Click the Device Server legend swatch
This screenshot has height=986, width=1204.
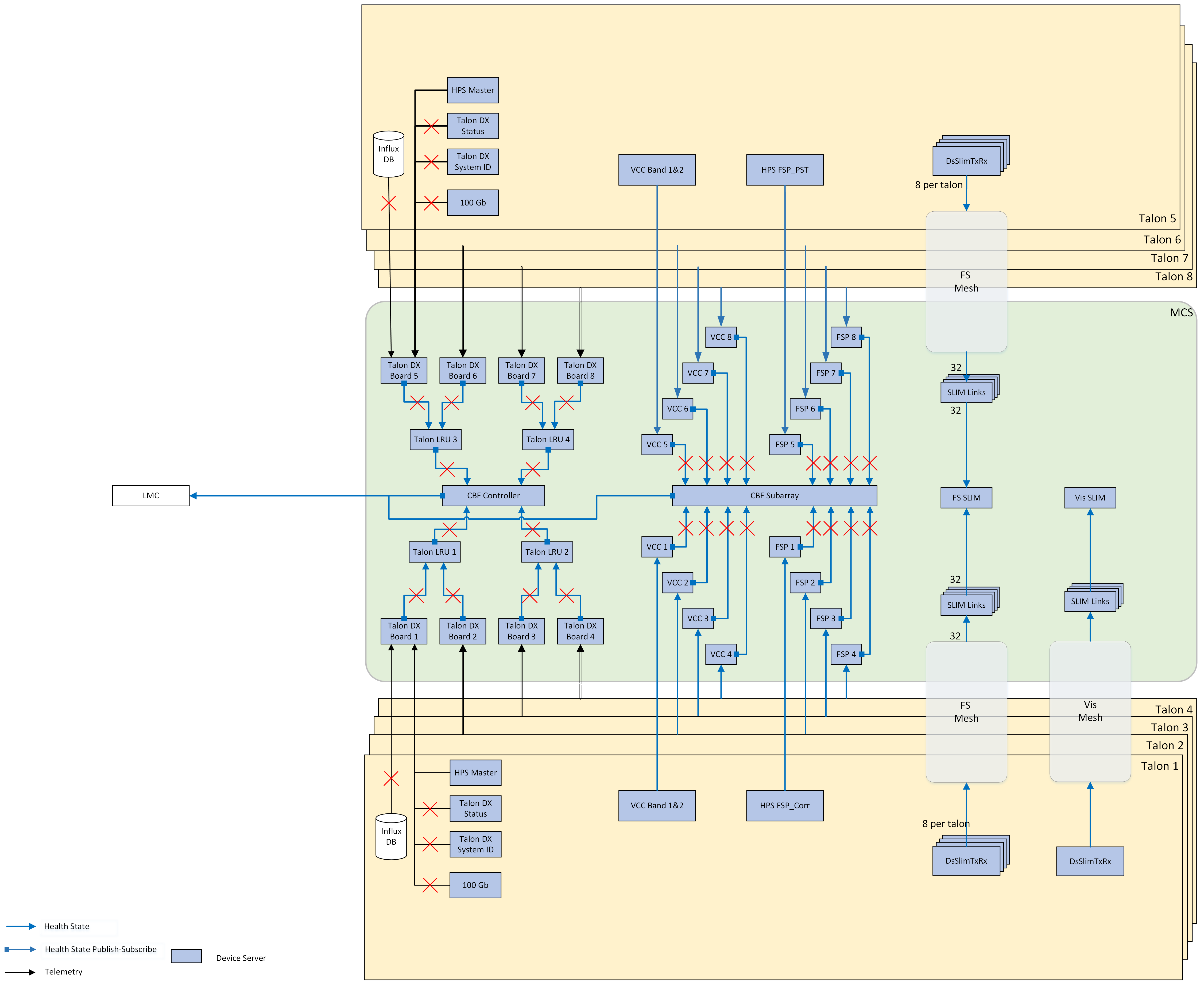(x=186, y=956)
